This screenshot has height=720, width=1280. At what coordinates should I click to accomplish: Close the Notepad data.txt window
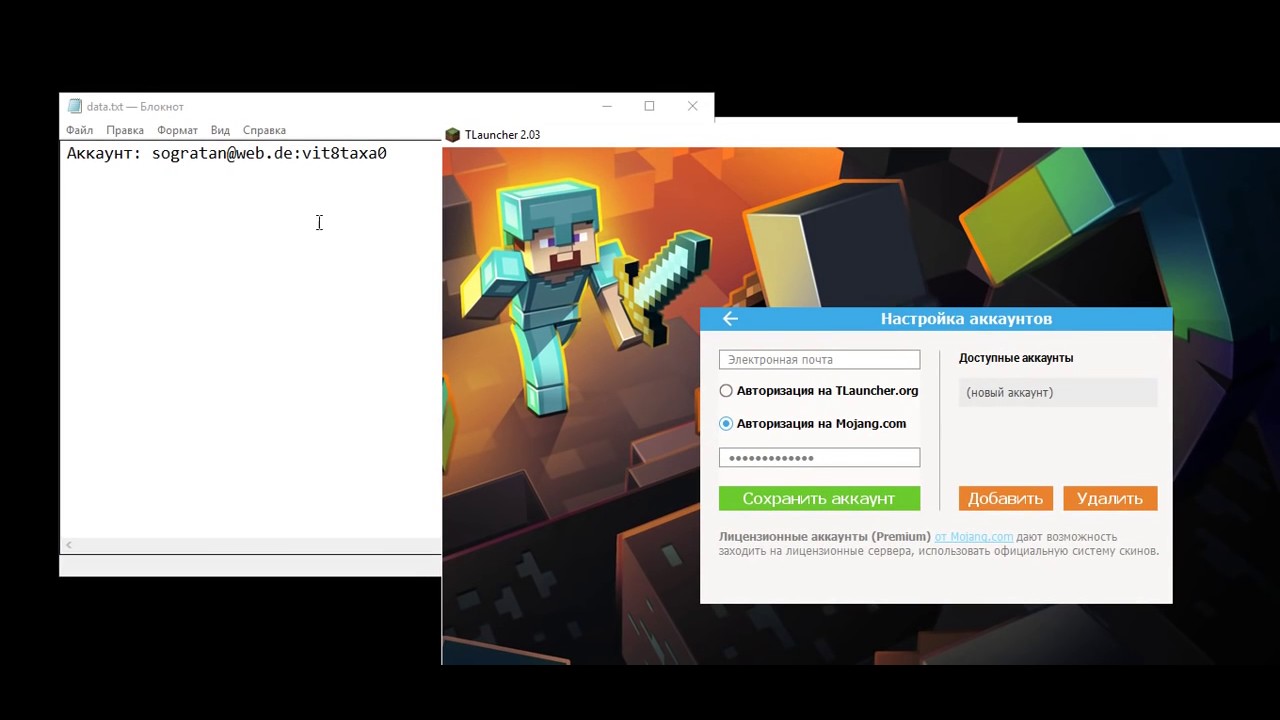pos(692,106)
